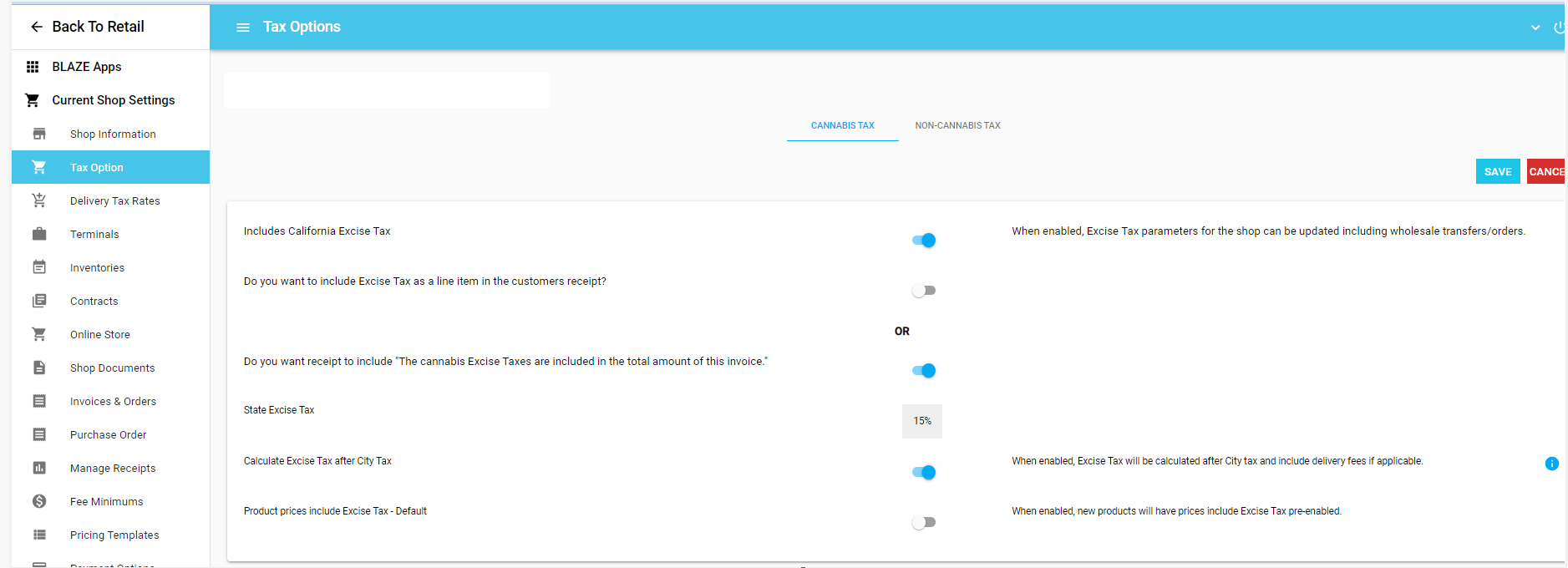Viewport: 1568px width, 568px height.
Task: Click the Purchase Order list icon
Action: click(x=39, y=434)
